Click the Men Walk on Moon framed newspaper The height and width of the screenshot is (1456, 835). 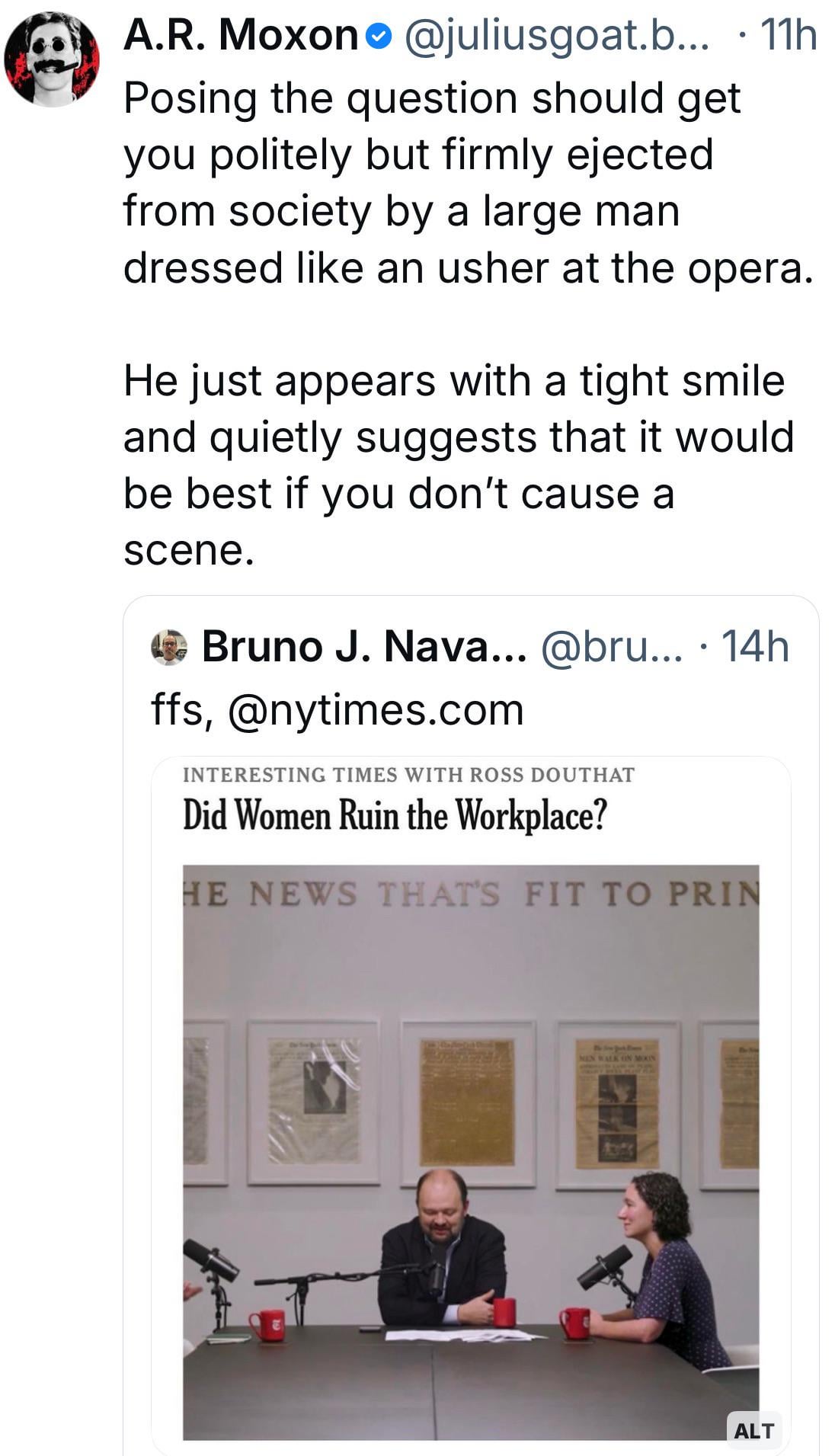click(617, 1101)
